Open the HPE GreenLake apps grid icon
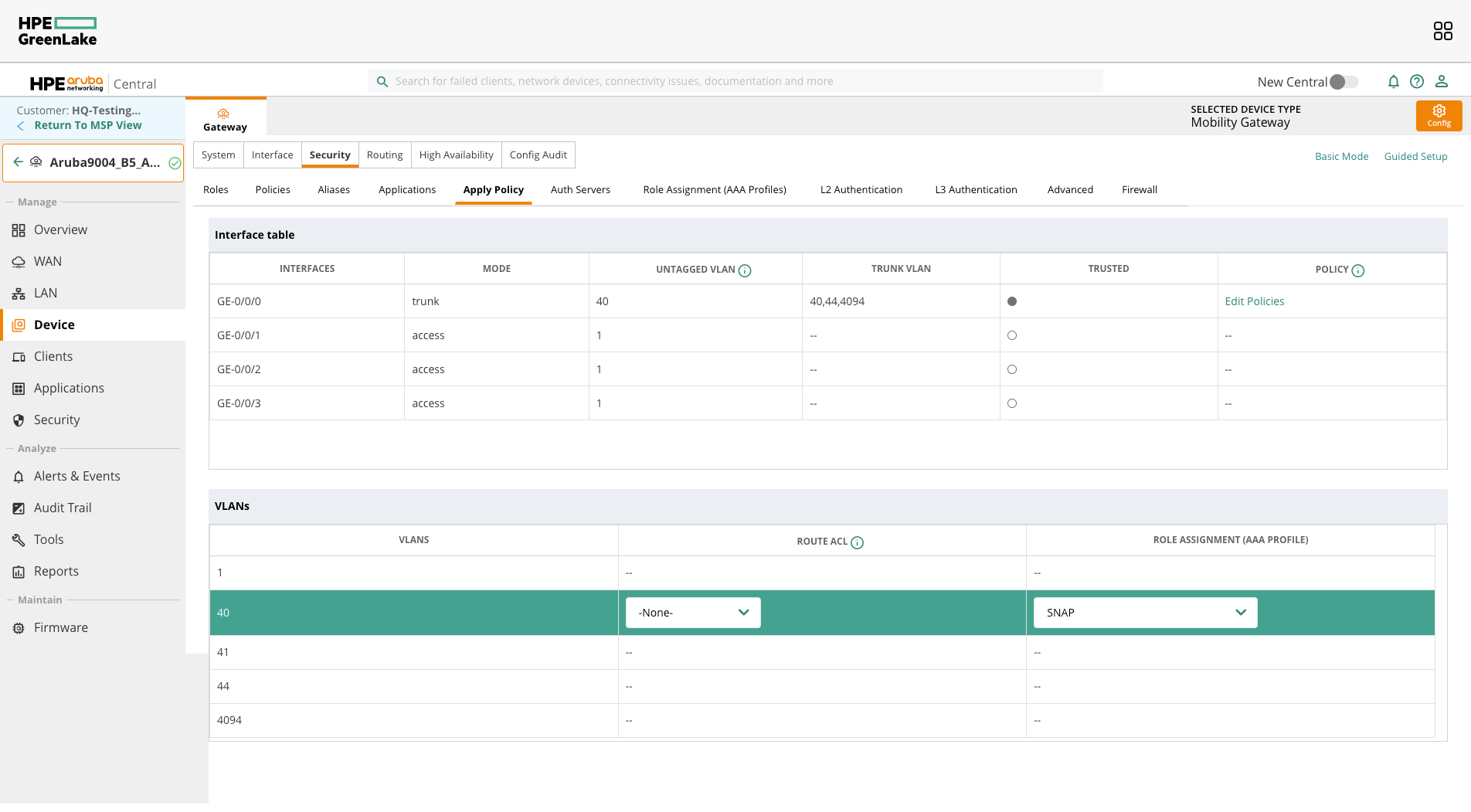This screenshot has width=1471, height=812. pos(1442,31)
